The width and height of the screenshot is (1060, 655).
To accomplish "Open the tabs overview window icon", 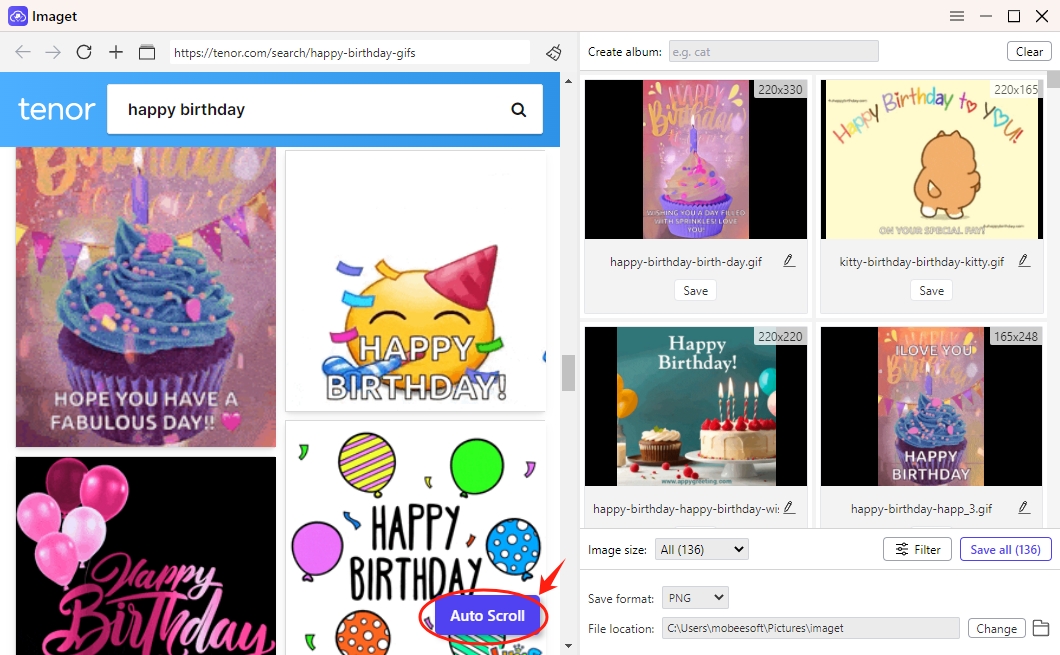I will 147,52.
